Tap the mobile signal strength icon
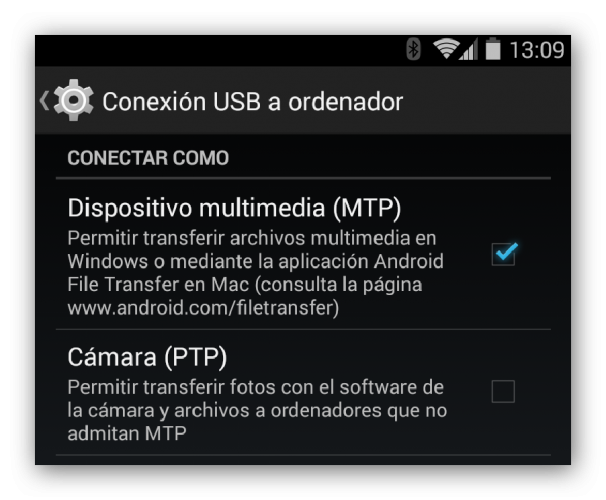Screen dimensions: 606x500 pyautogui.click(x=469, y=49)
